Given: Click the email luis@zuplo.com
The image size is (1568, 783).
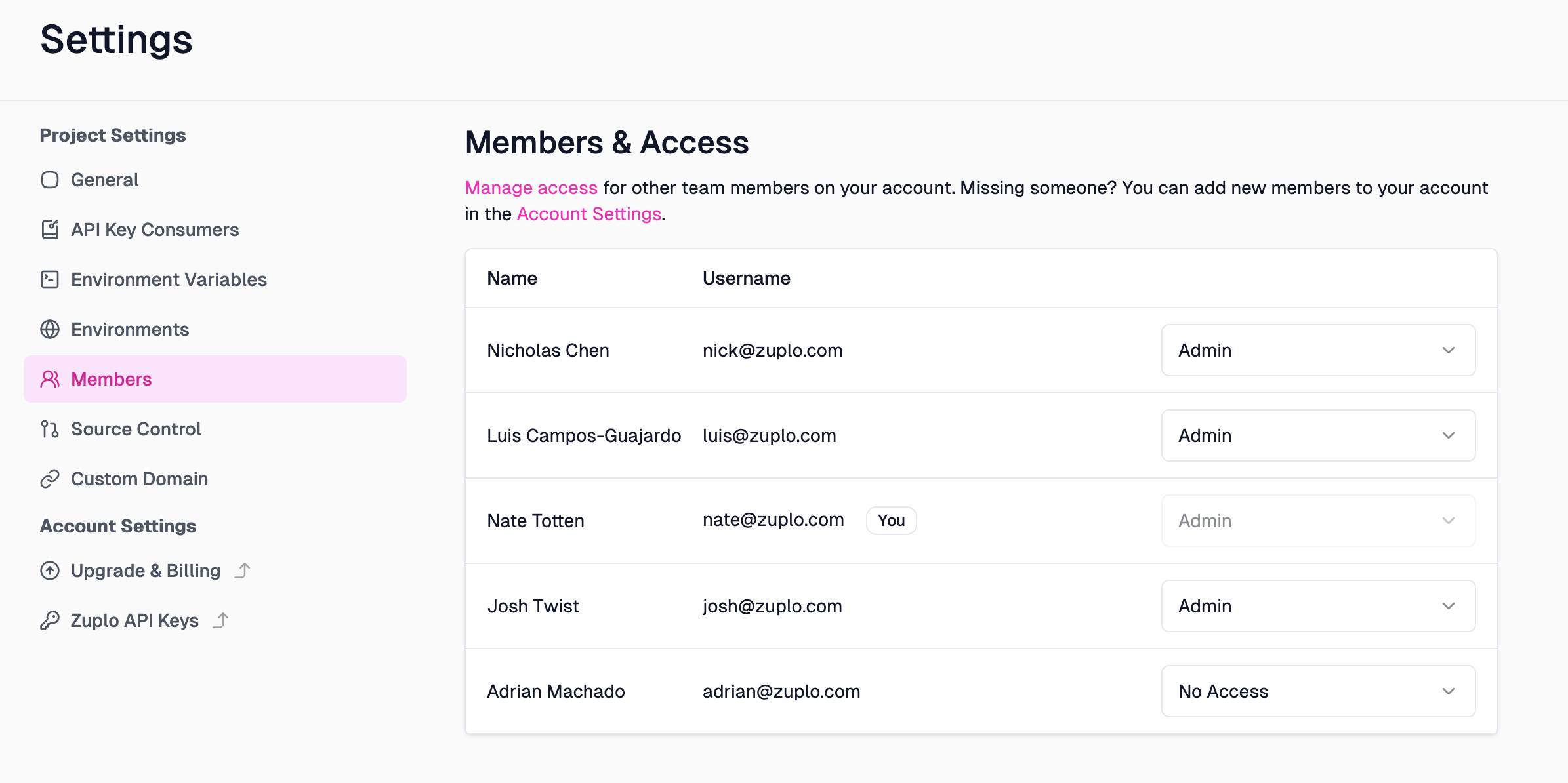Looking at the screenshot, I should pos(769,435).
